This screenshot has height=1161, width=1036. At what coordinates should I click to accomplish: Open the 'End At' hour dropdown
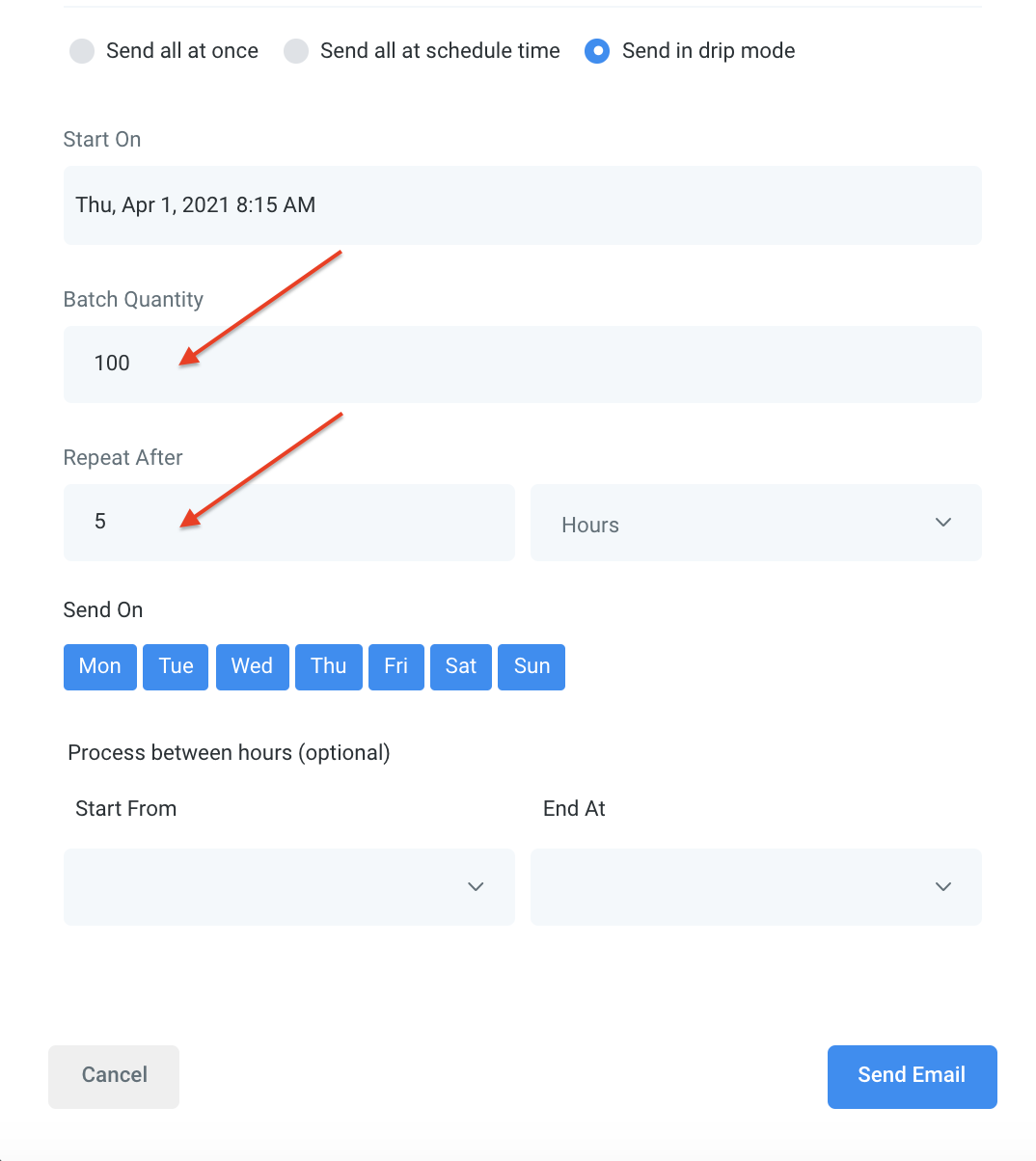point(755,886)
